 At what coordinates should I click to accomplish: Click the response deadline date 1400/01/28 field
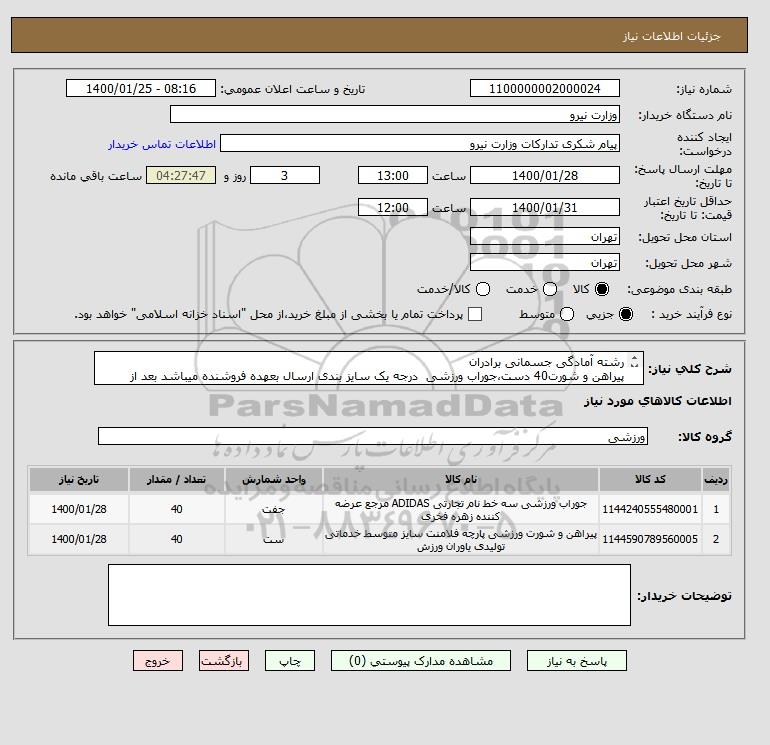point(545,176)
